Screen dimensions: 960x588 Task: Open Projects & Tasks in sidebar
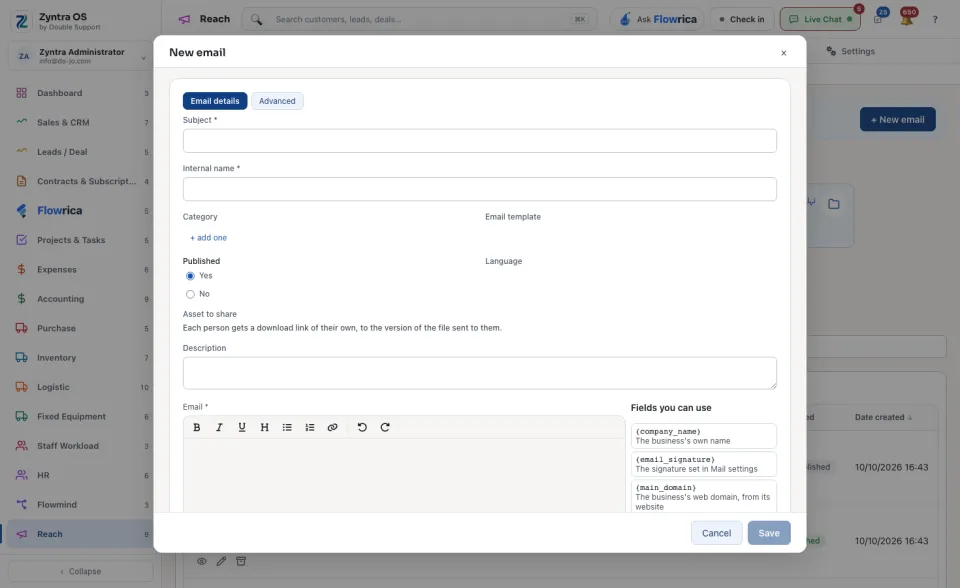(x=81, y=240)
